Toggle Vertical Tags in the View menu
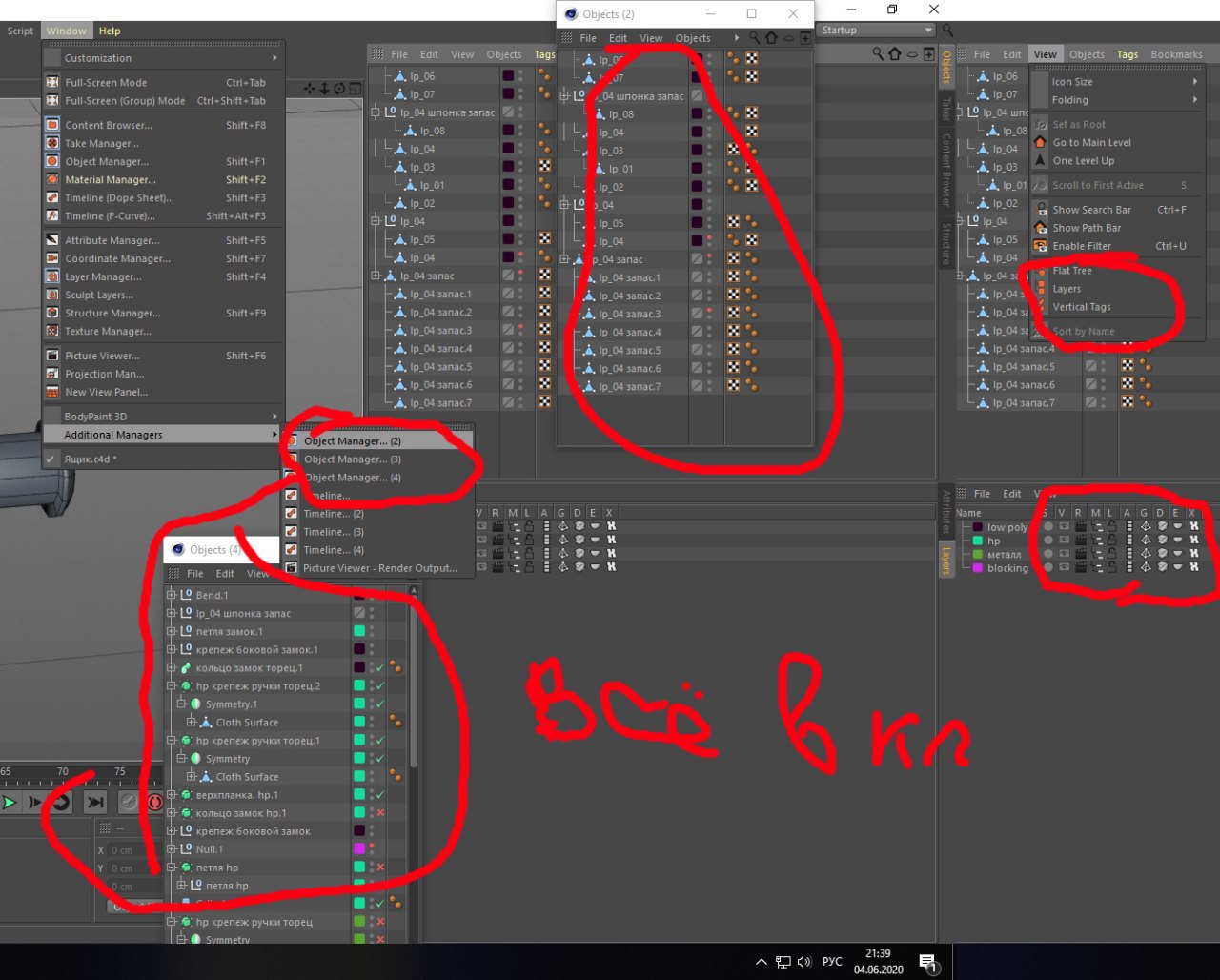 click(x=1082, y=307)
